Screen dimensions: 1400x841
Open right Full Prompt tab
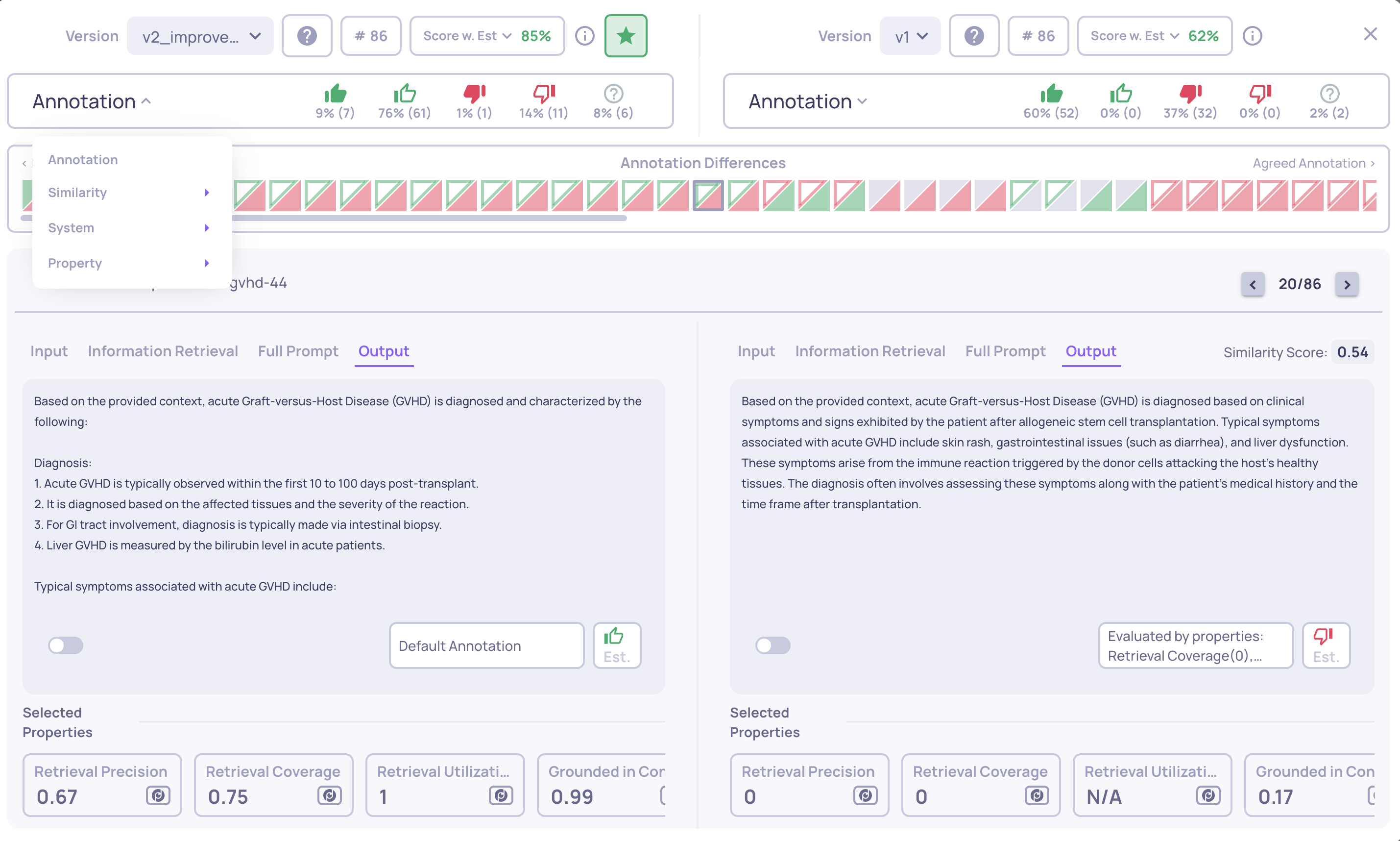click(1005, 351)
